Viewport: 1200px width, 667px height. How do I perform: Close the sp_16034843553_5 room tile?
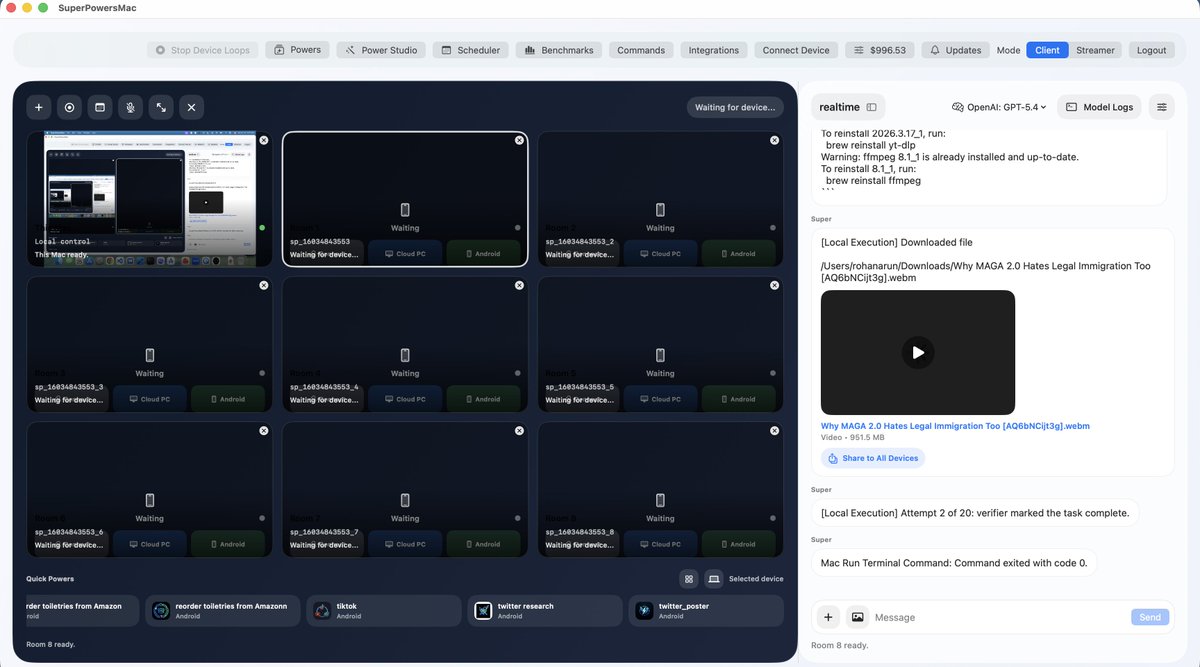(775, 286)
